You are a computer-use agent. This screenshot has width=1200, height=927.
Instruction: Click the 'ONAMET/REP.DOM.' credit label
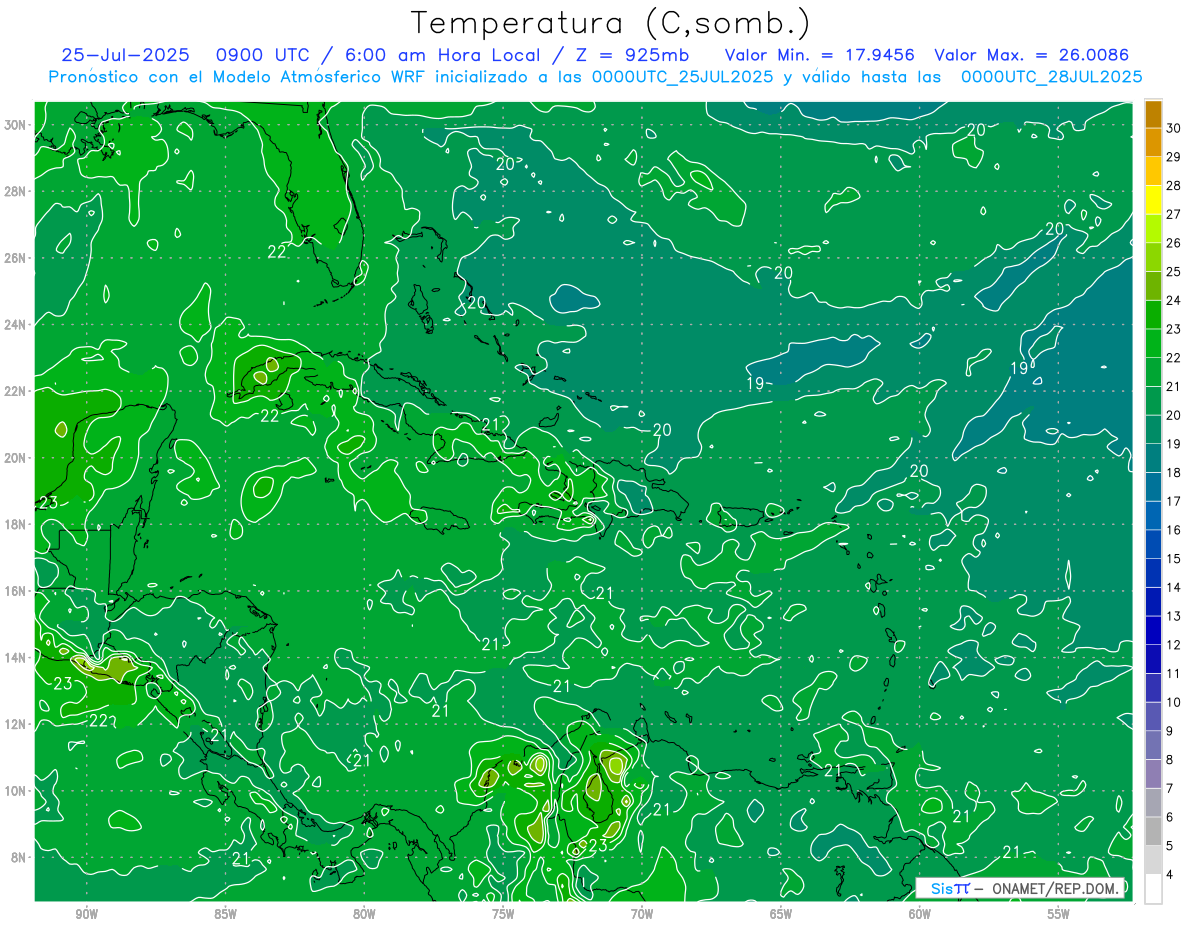(1055, 888)
